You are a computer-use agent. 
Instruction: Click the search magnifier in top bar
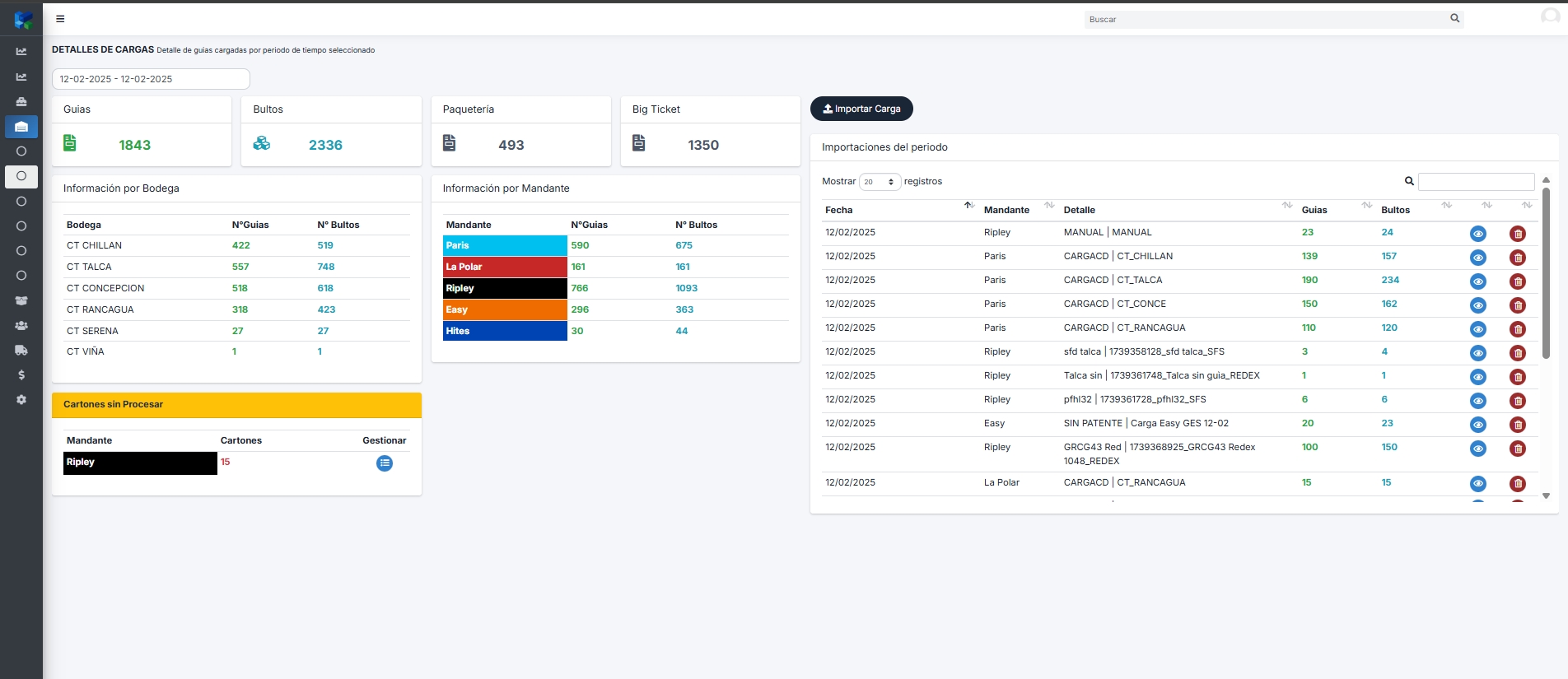coord(1454,18)
